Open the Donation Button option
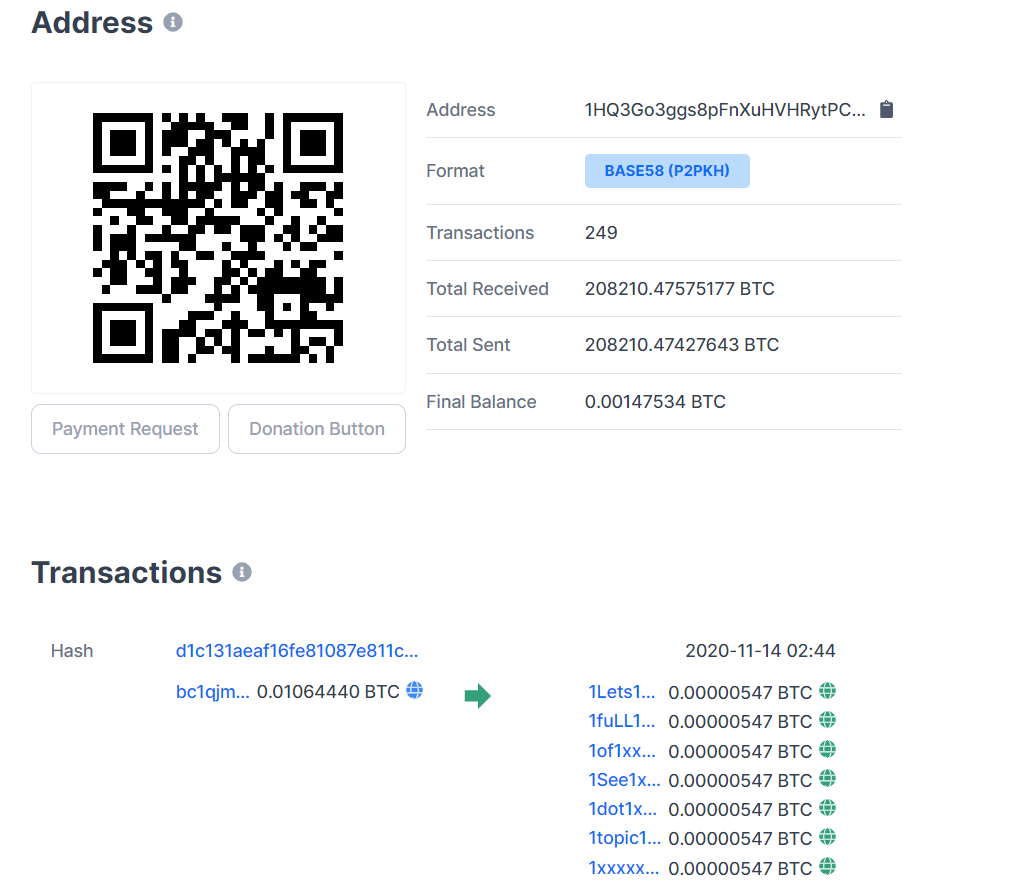1012x882 pixels. point(317,429)
